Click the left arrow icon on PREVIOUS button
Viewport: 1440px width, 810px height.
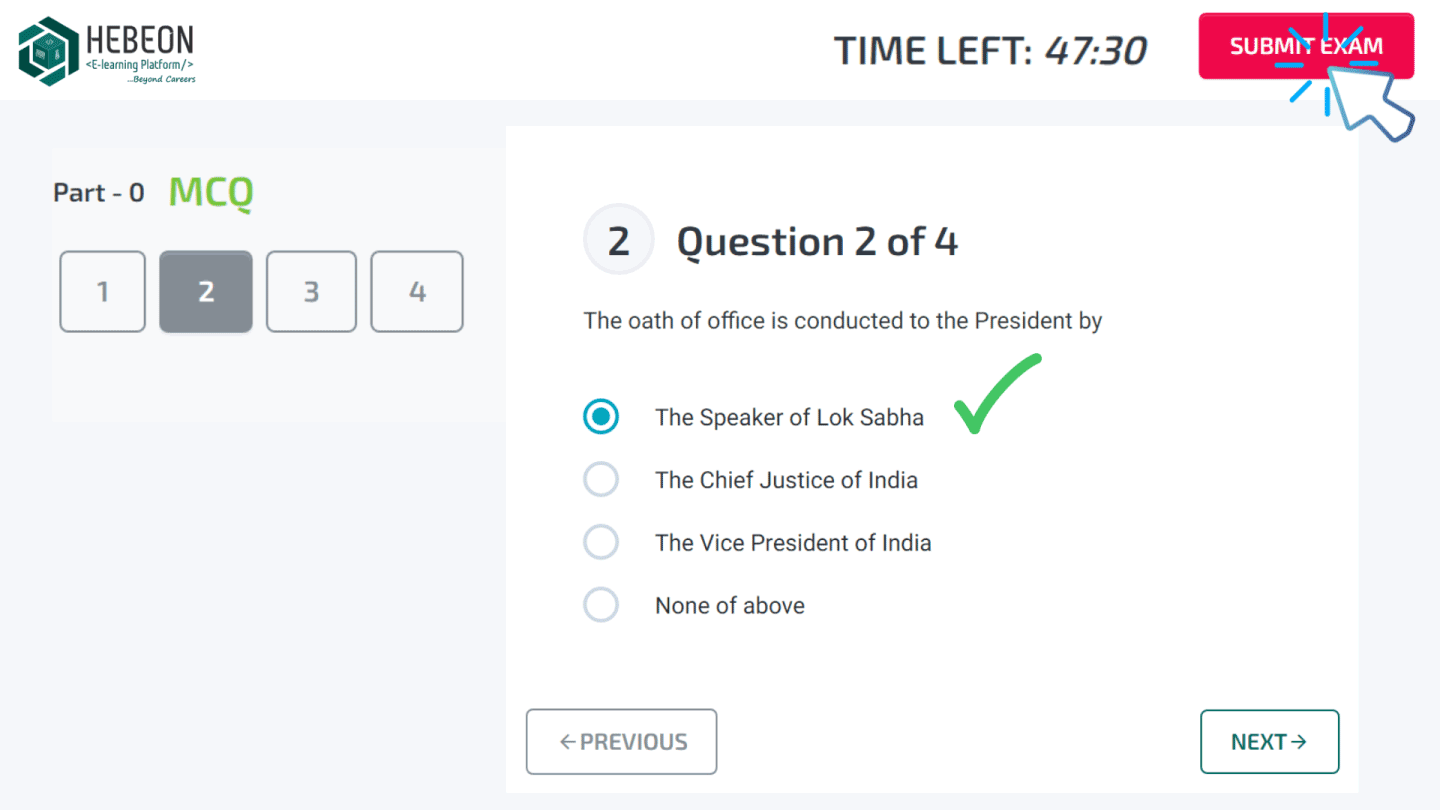566,741
